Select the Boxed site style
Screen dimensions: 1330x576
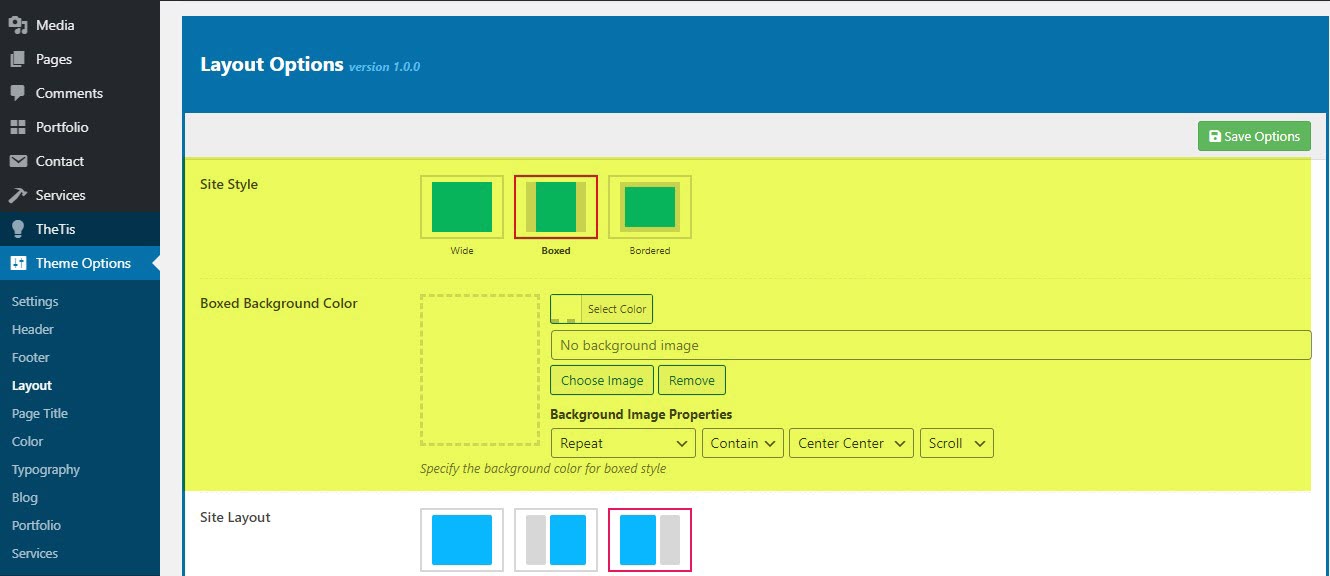click(x=556, y=207)
